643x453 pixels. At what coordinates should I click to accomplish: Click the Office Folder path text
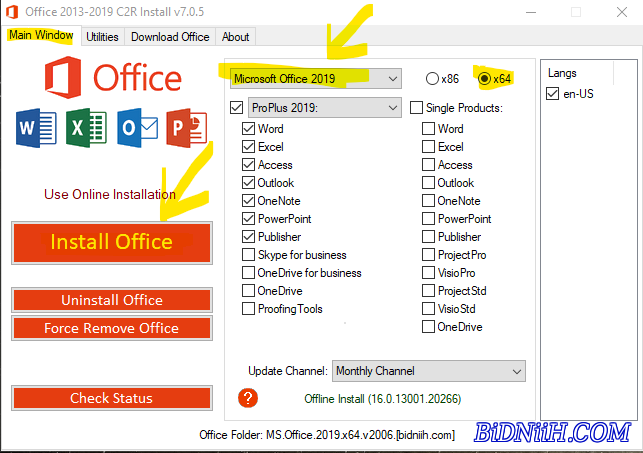click(x=327, y=435)
